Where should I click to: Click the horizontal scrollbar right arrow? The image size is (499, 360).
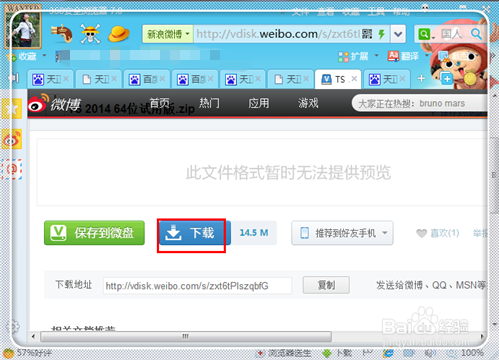[x=482, y=336]
